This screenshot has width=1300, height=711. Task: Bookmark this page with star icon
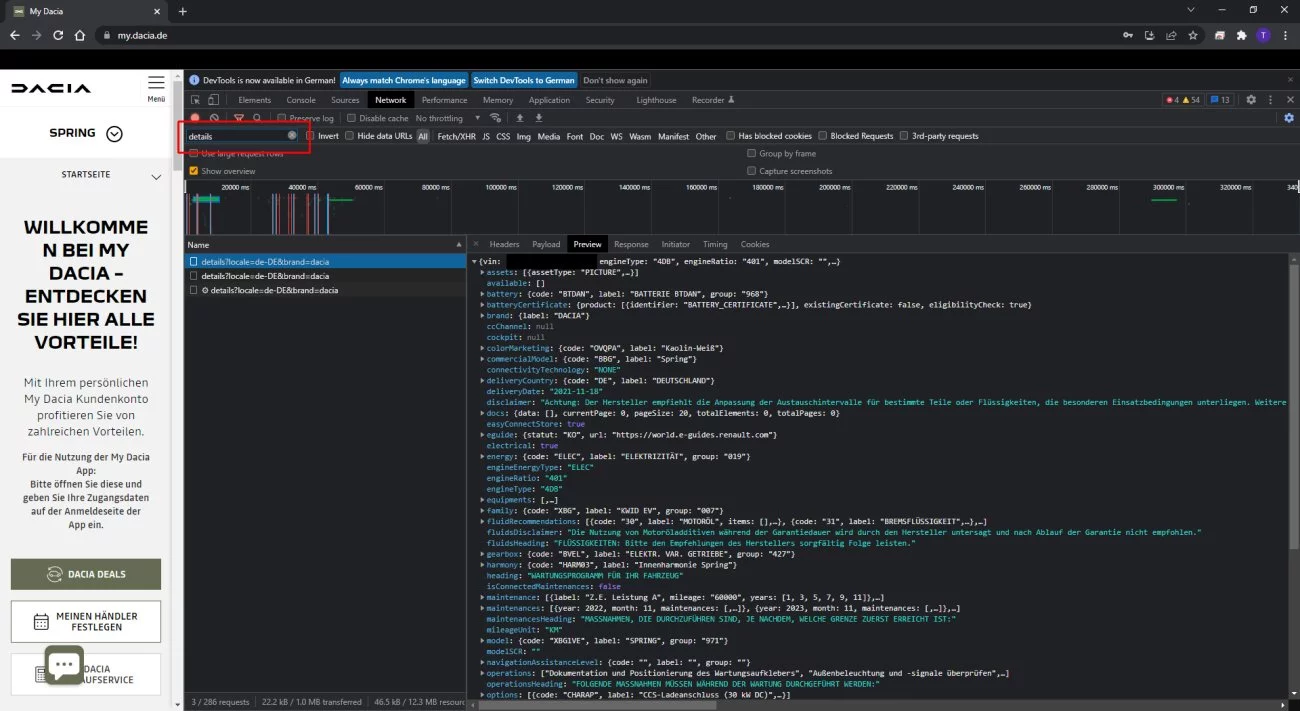[x=1193, y=35]
